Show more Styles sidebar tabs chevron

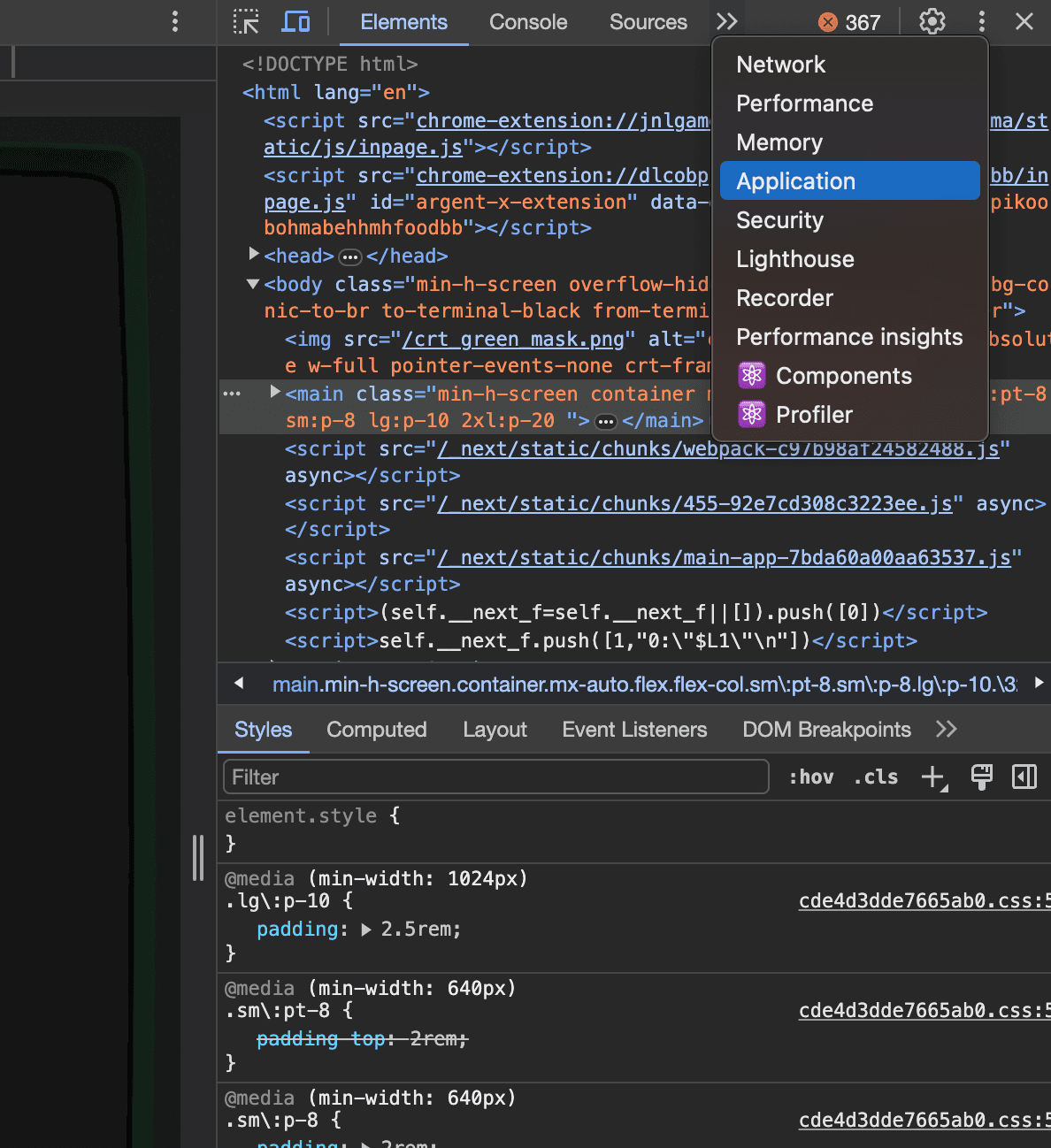947,730
